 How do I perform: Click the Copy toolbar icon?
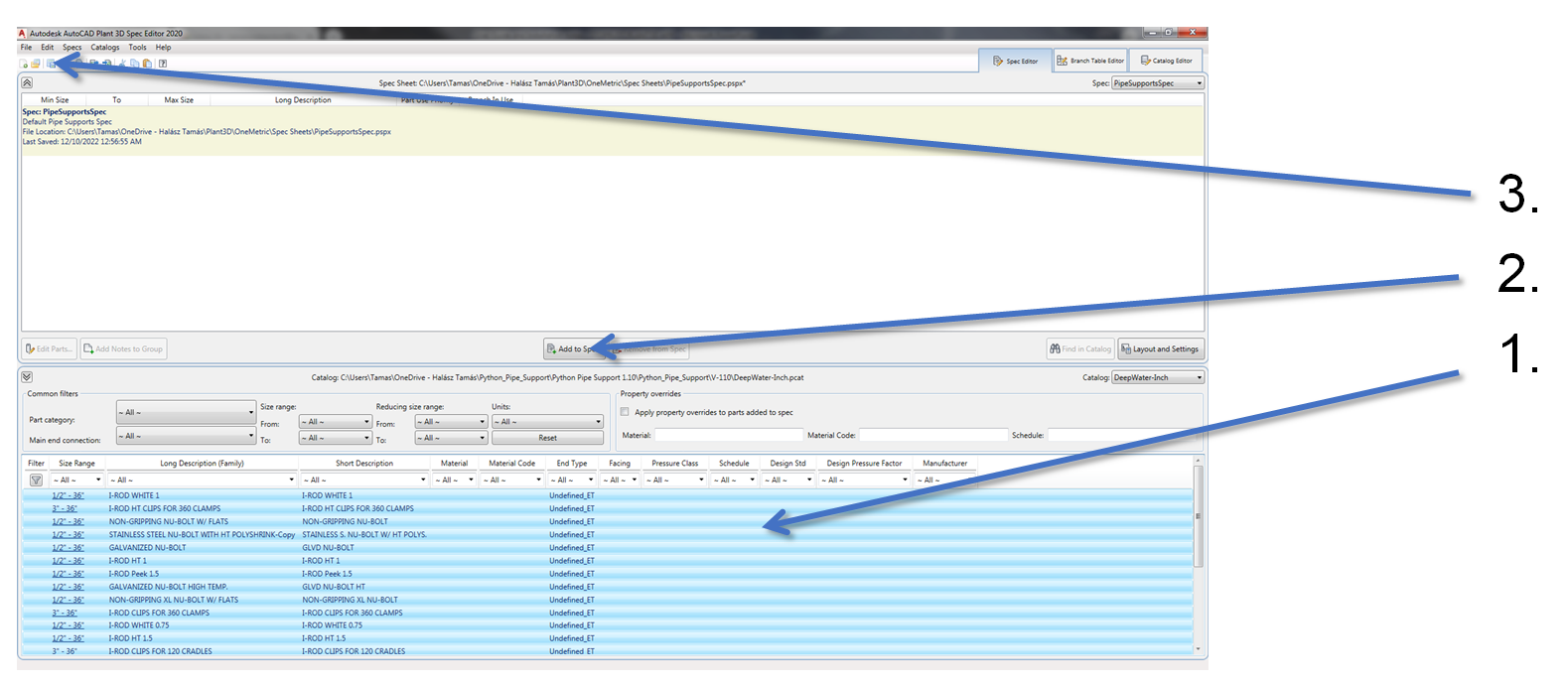point(135,64)
